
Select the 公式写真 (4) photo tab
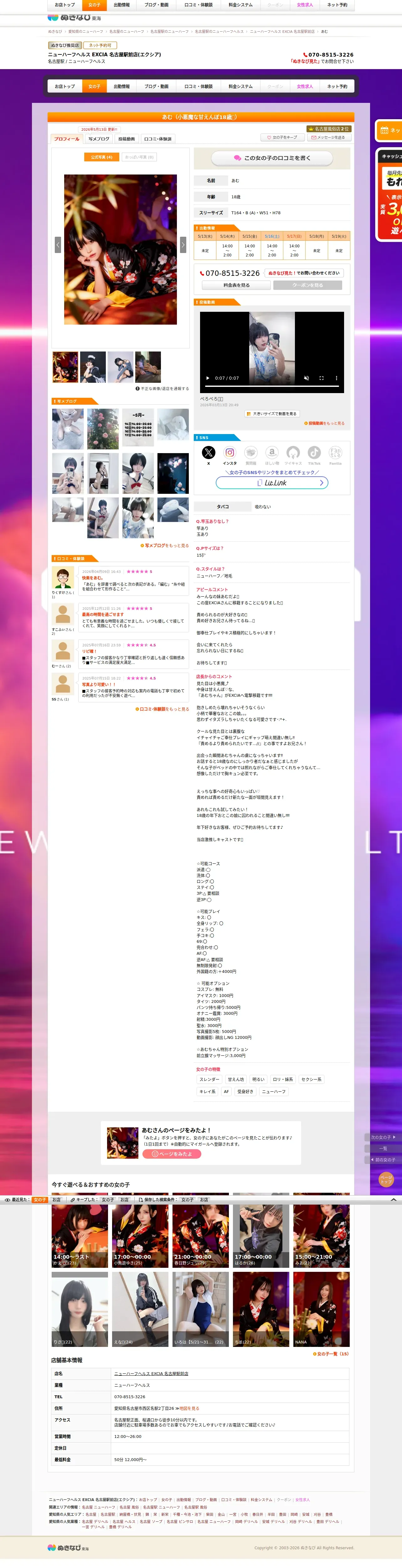click(x=102, y=157)
